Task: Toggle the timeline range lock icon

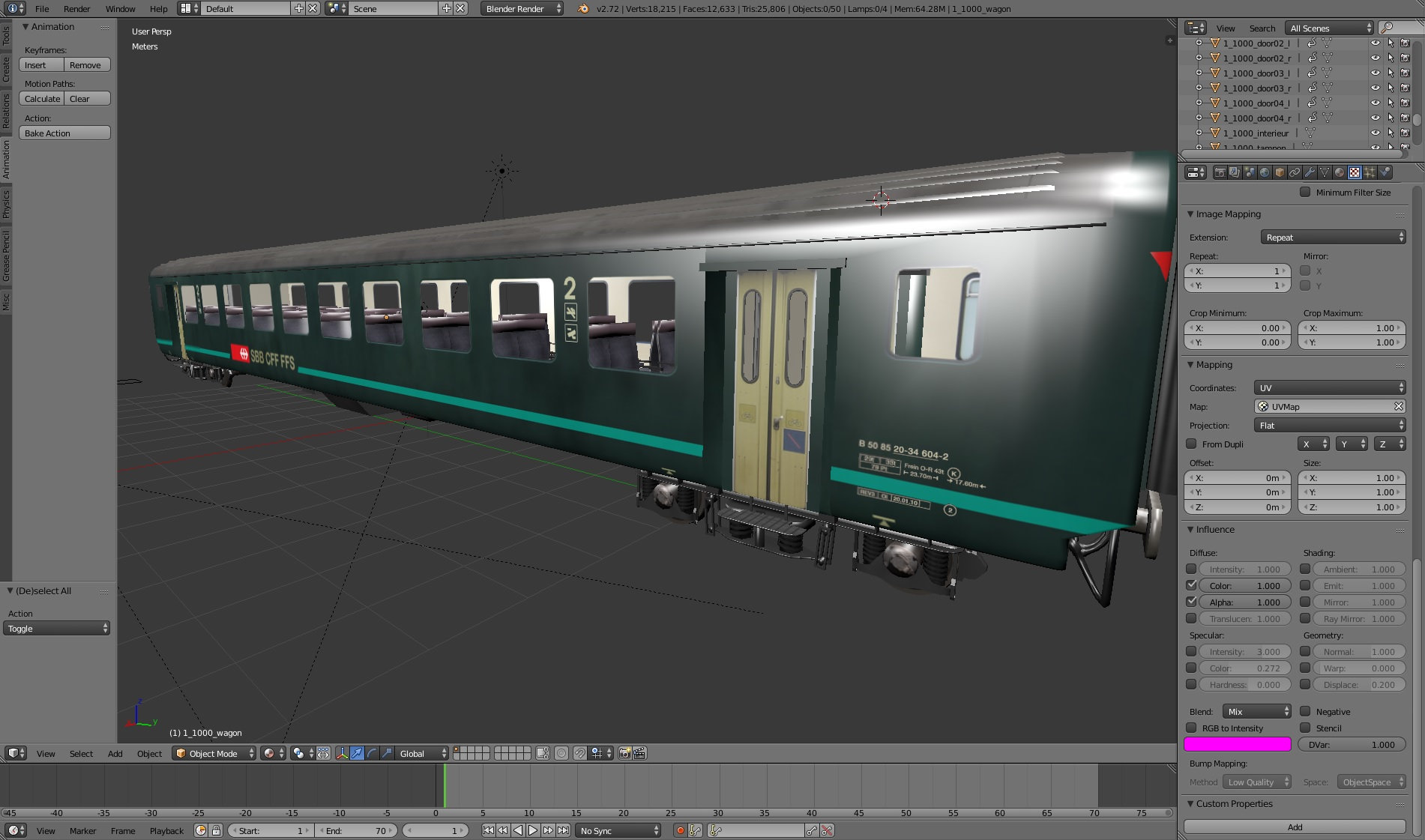Action: [217, 830]
